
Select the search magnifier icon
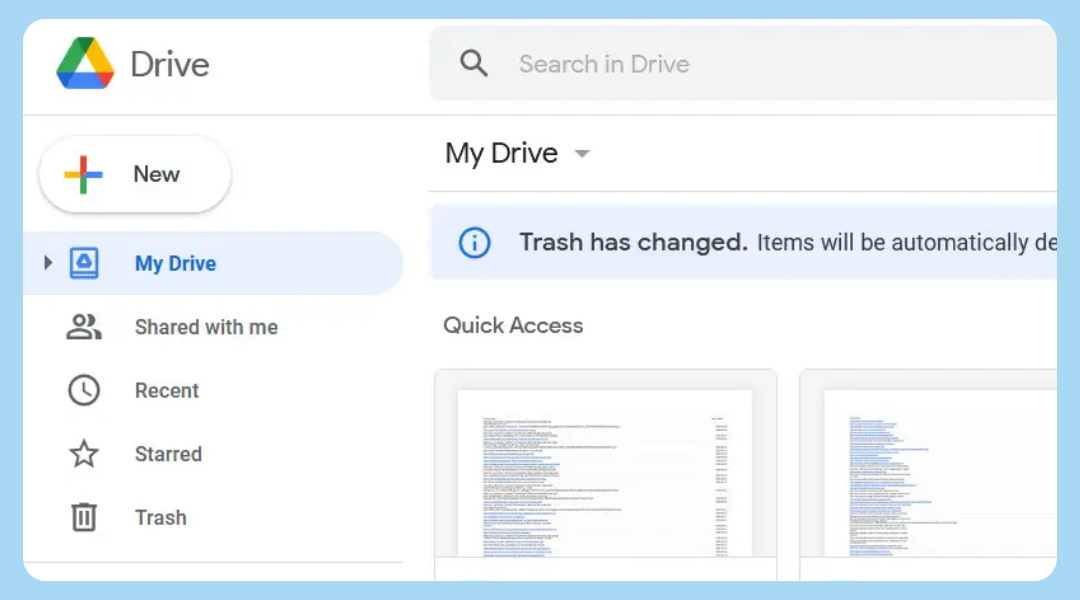pyautogui.click(x=474, y=62)
